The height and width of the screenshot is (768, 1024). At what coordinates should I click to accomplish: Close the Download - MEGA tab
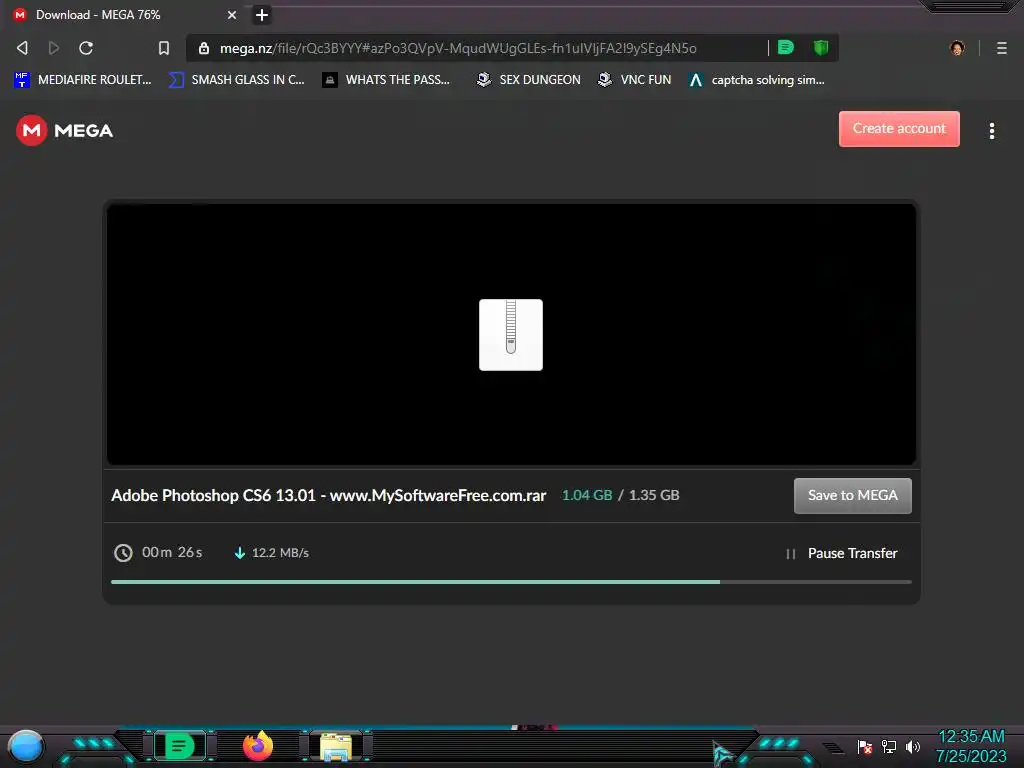coord(231,14)
